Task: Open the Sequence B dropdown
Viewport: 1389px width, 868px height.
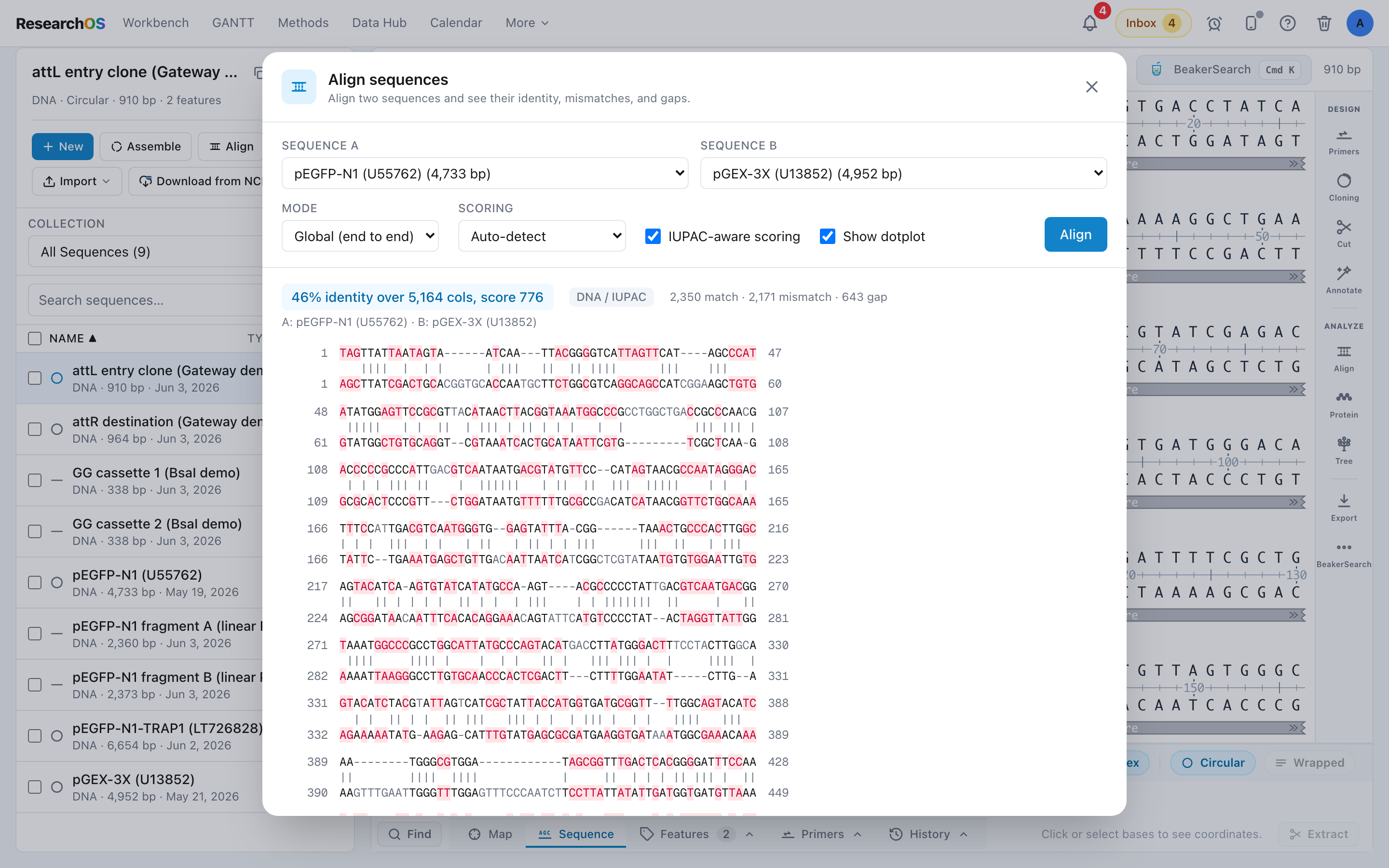Action: tap(903, 174)
